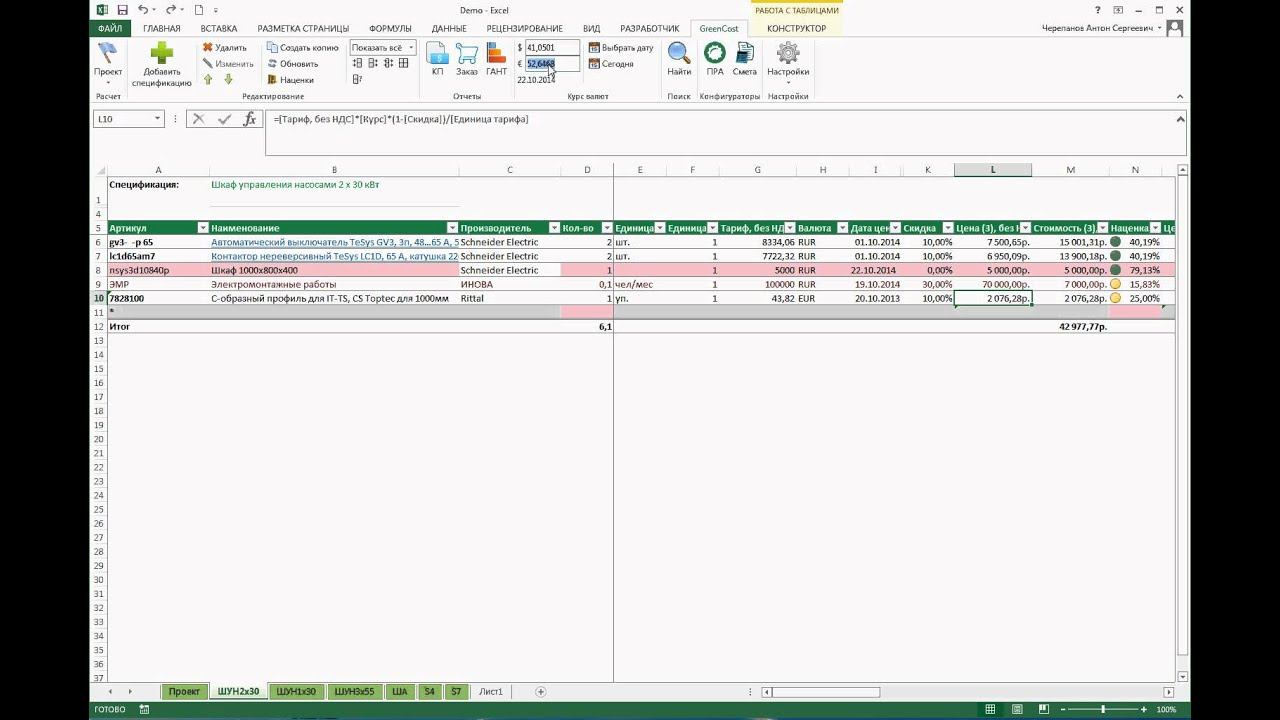Viewport: 1280px width, 720px height.
Task: Open the Автоматический выключатель TeSys GV3 link
Action: (335, 242)
